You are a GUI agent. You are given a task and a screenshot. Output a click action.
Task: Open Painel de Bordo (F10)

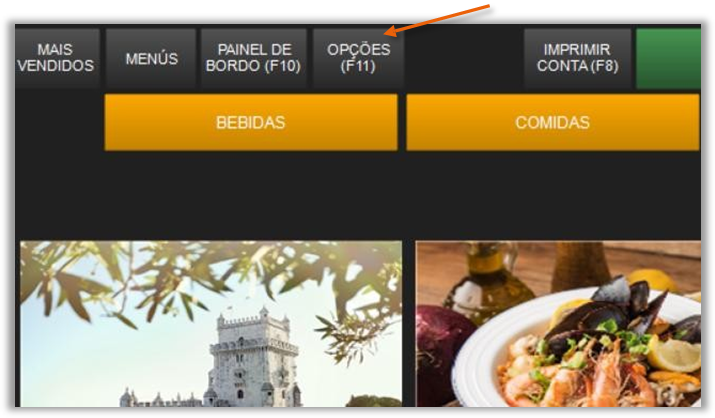tap(254, 58)
